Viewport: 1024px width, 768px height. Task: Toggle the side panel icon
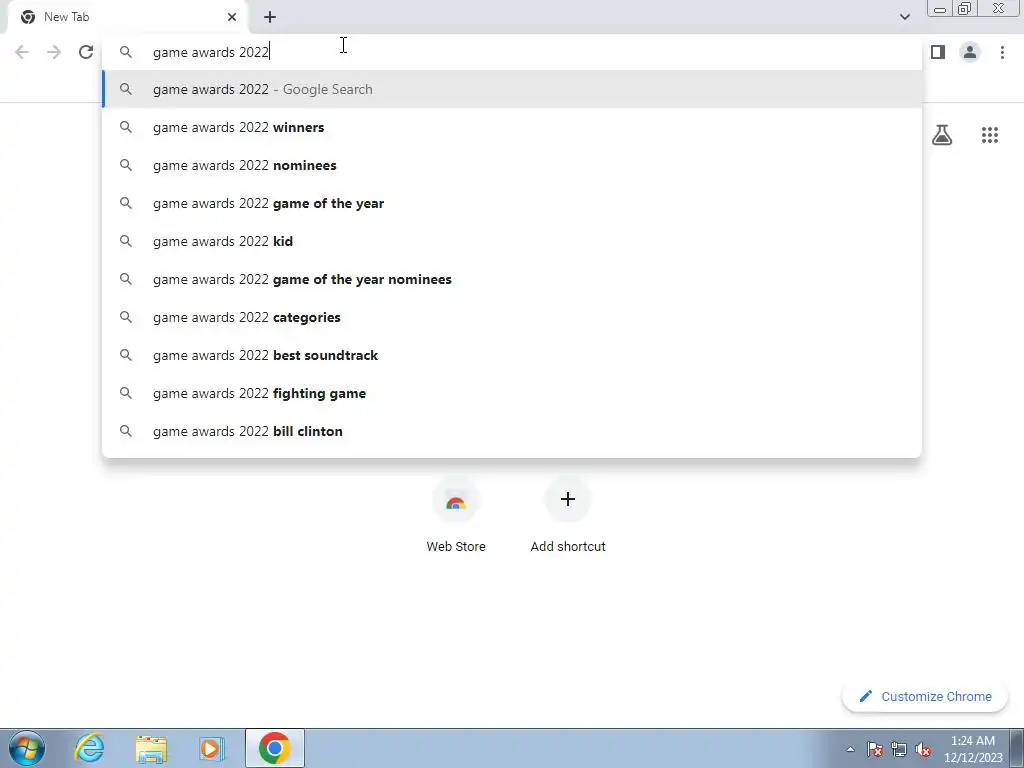pyautogui.click(x=938, y=52)
